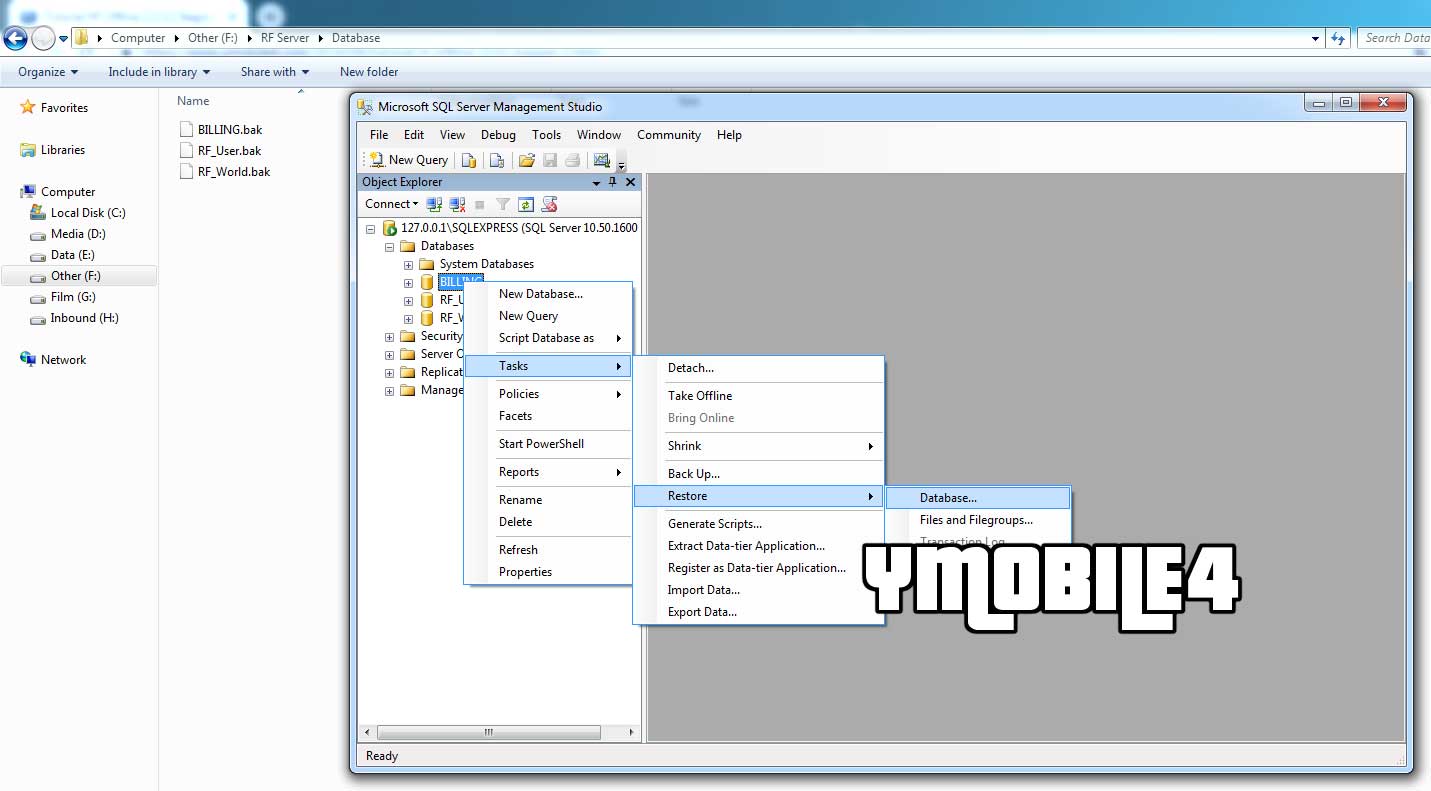Click the Stop square icon in Object Explorer
The image size is (1431, 791).
pyautogui.click(x=480, y=204)
